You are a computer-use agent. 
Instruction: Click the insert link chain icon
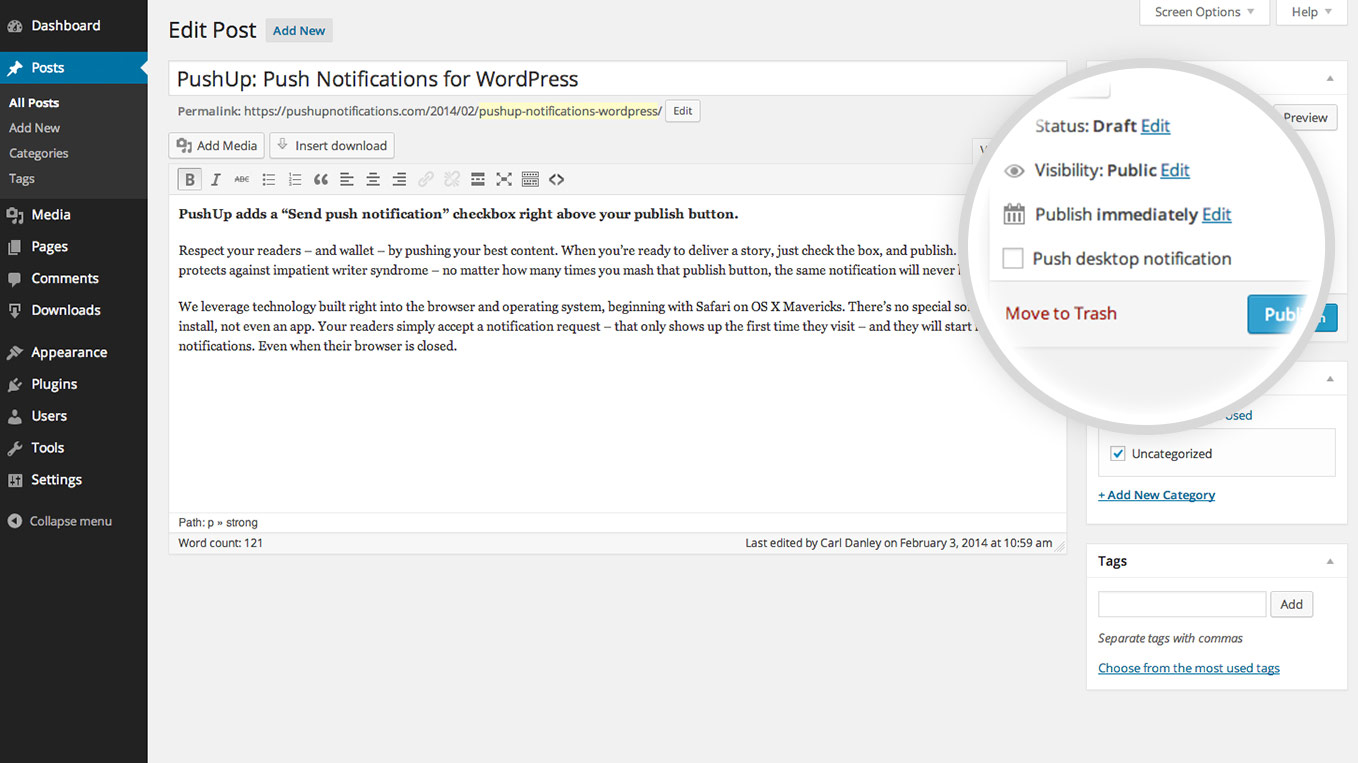426,180
